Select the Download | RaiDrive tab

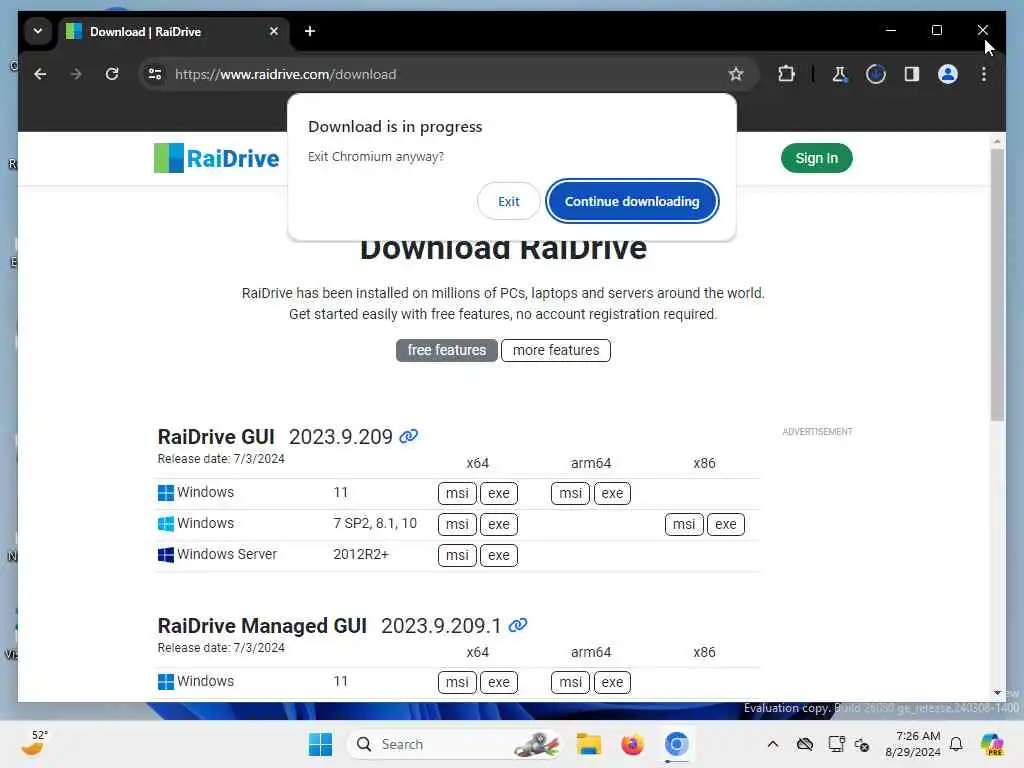click(x=173, y=31)
